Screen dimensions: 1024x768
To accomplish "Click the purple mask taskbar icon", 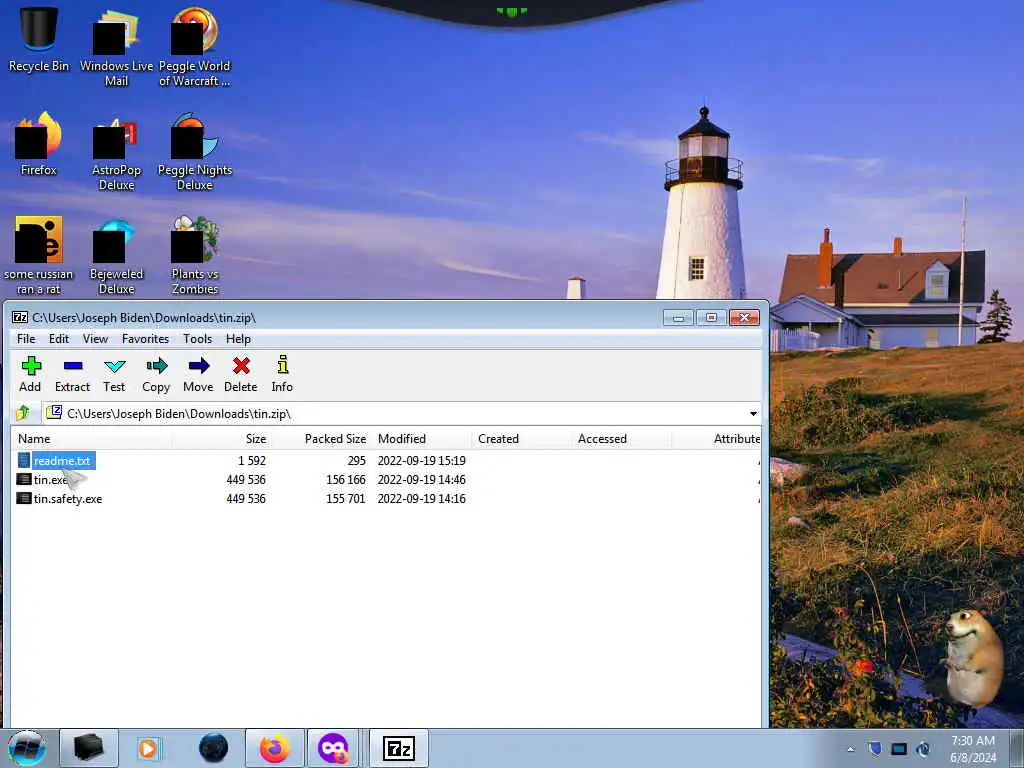I will pos(333,748).
